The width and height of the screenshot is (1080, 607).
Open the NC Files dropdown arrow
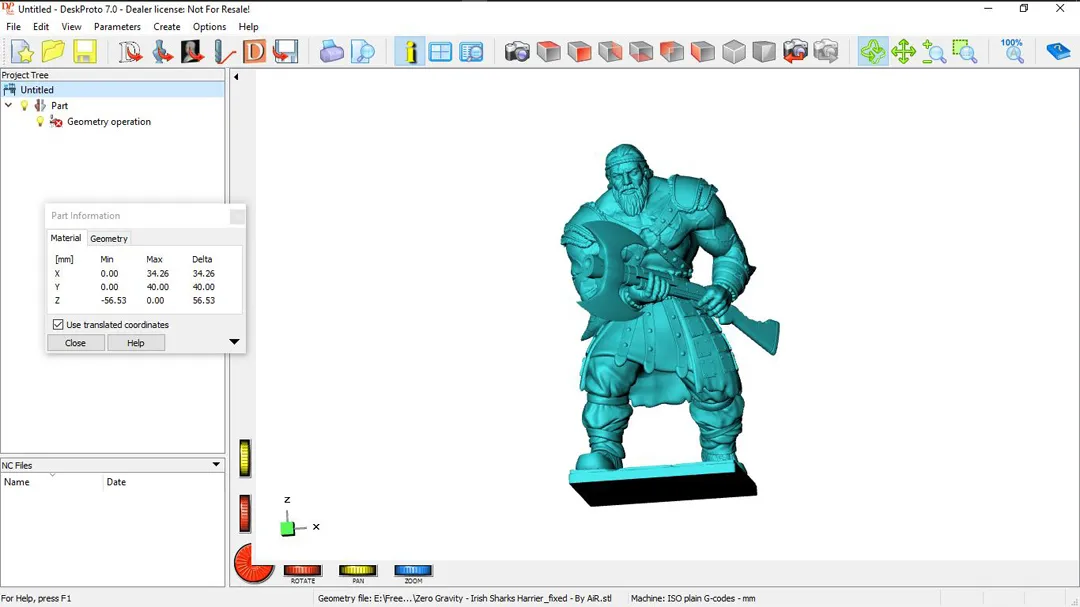tap(216, 464)
